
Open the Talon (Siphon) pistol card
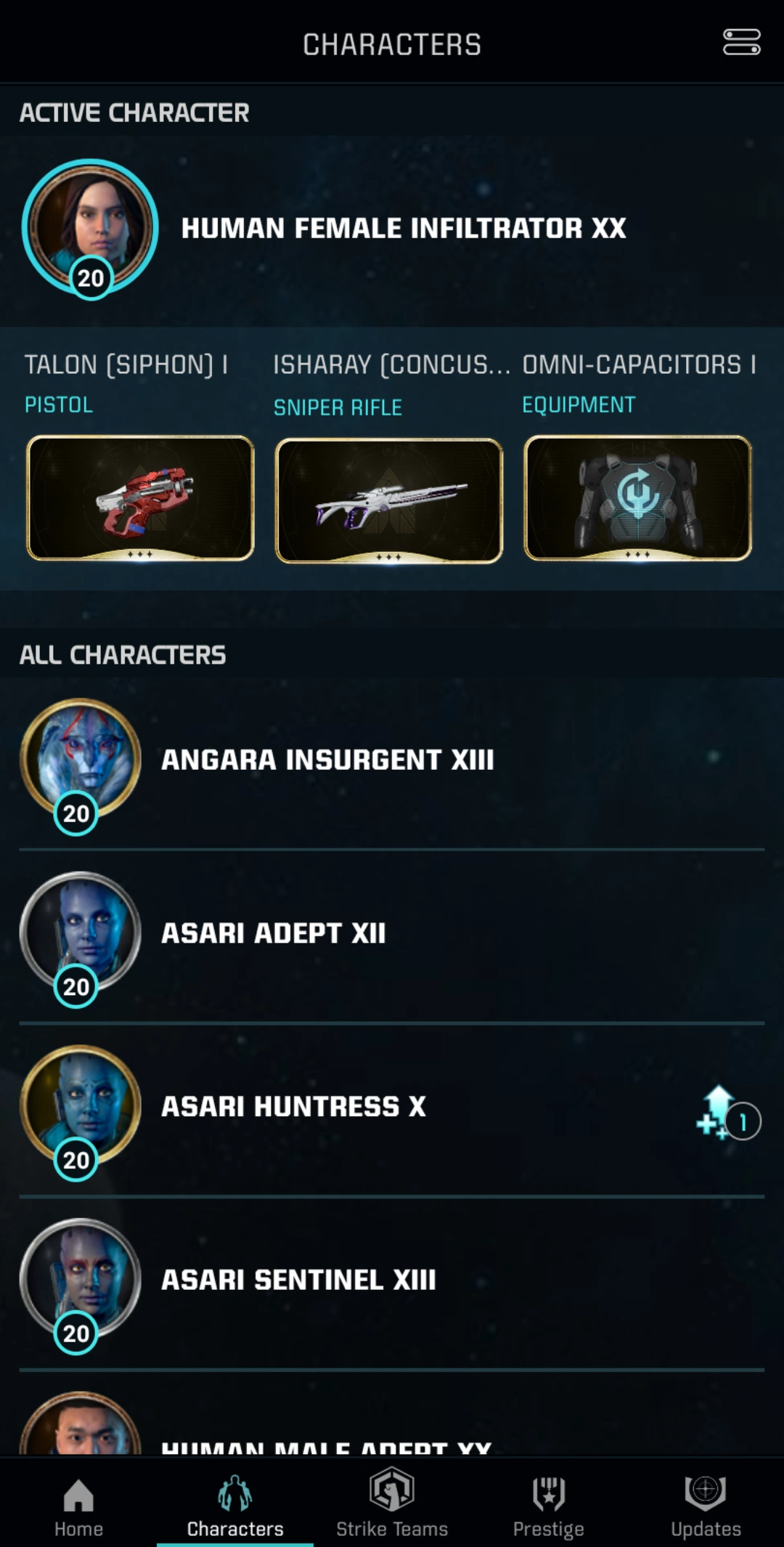click(140, 498)
